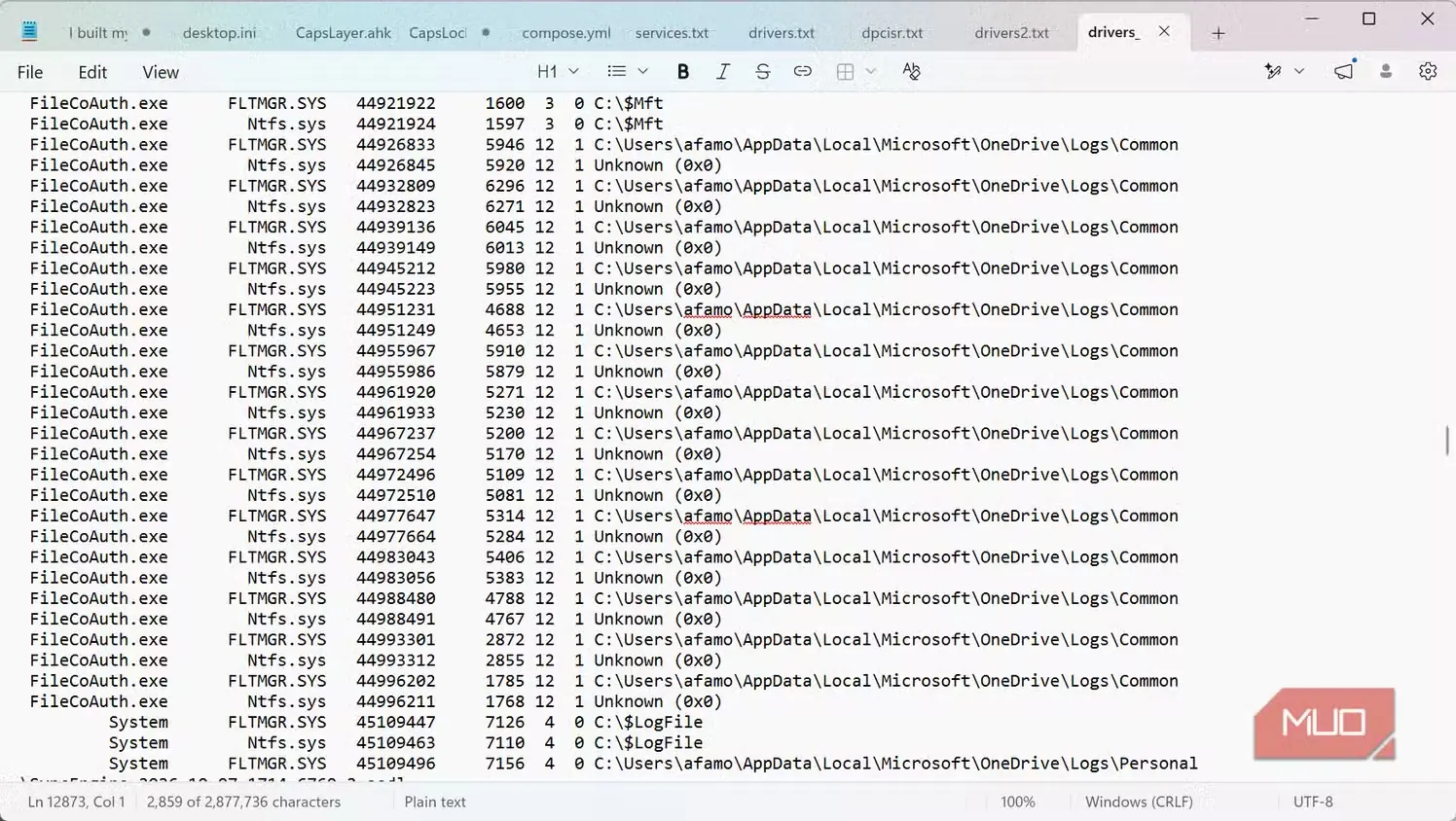Click the UTF-8 encoding indicator

(x=1313, y=802)
